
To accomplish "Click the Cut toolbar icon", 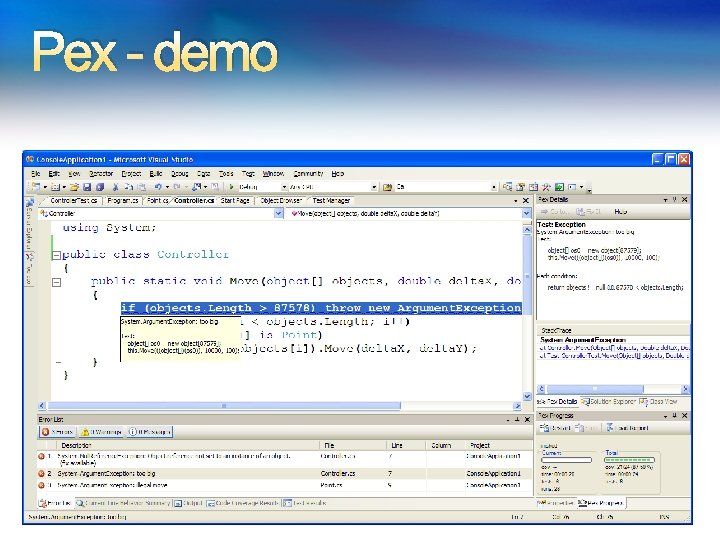I will click(115, 187).
